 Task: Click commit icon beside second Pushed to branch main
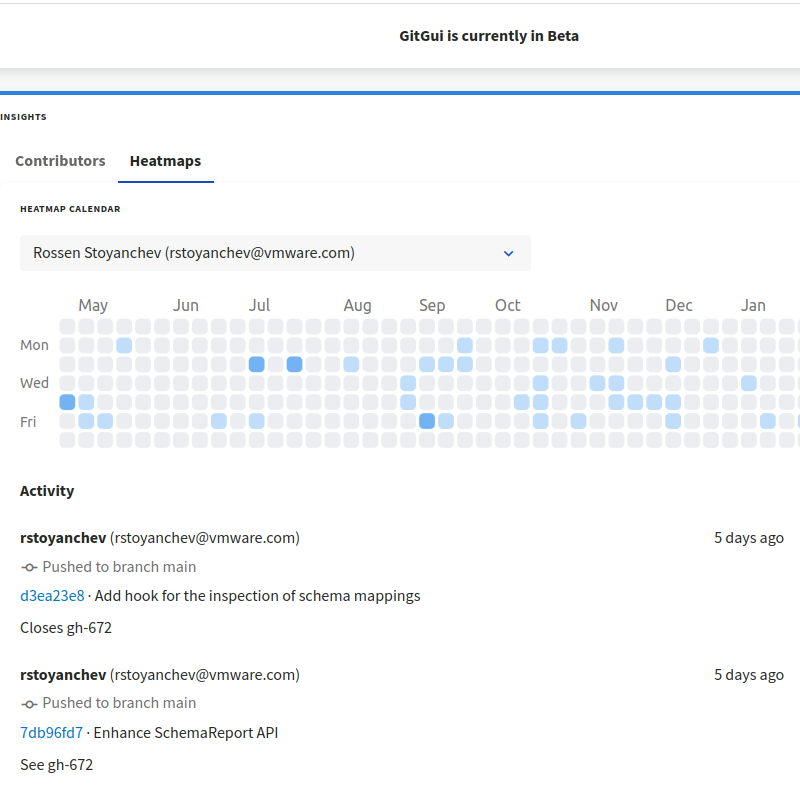tap(29, 704)
